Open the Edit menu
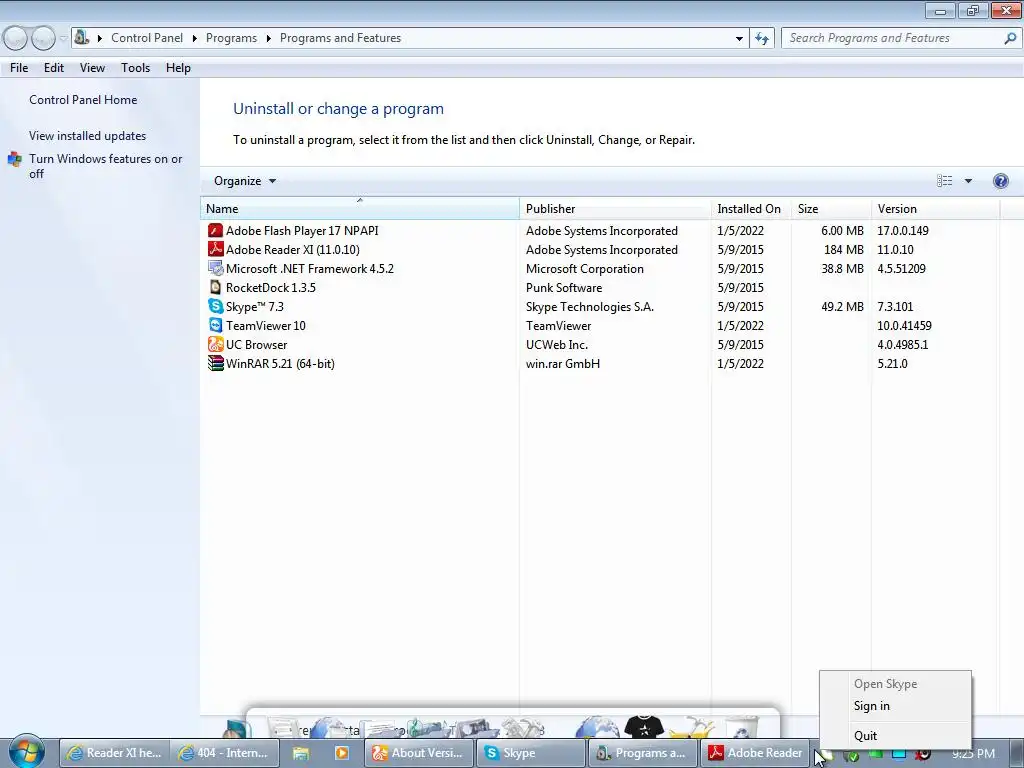The image size is (1024, 768). coord(54,68)
